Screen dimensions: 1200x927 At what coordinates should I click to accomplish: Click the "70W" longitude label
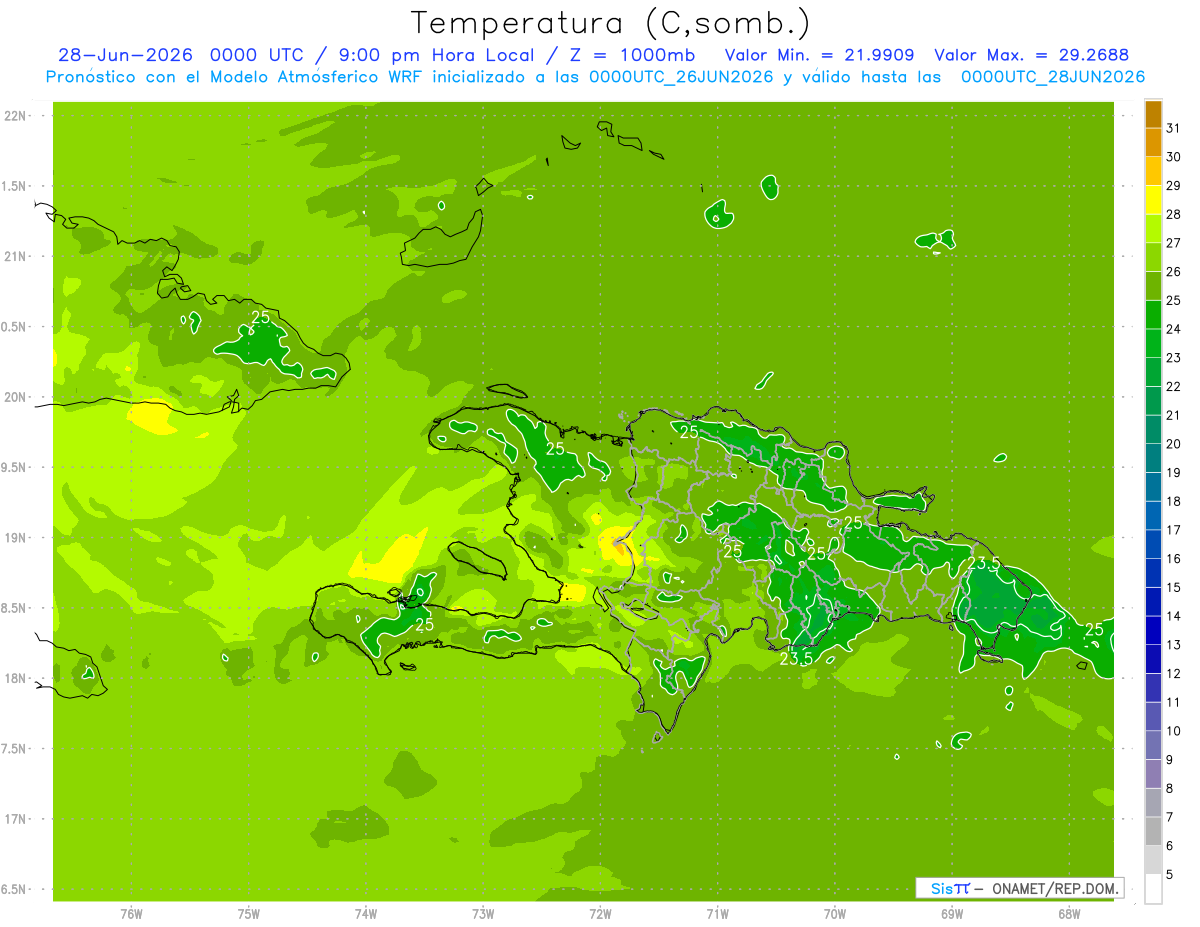click(835, 913)
